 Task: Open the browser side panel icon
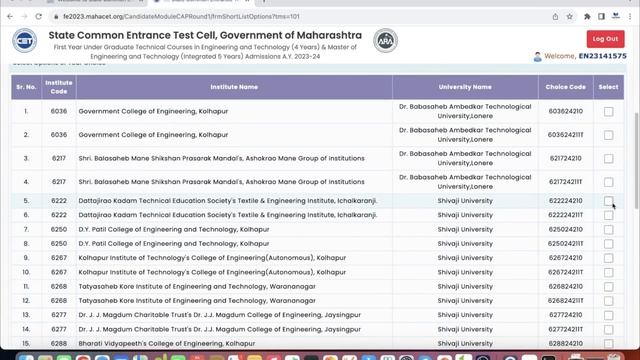point(601,17)
